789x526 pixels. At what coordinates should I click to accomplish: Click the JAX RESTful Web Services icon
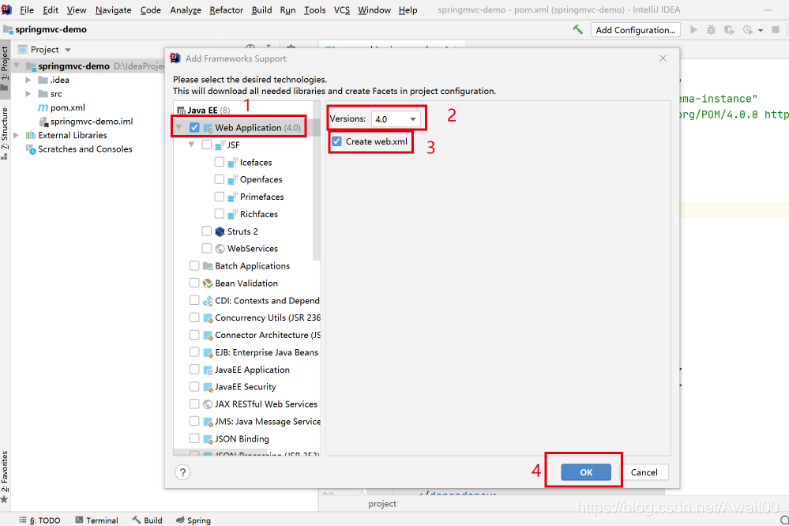point(207,404)
